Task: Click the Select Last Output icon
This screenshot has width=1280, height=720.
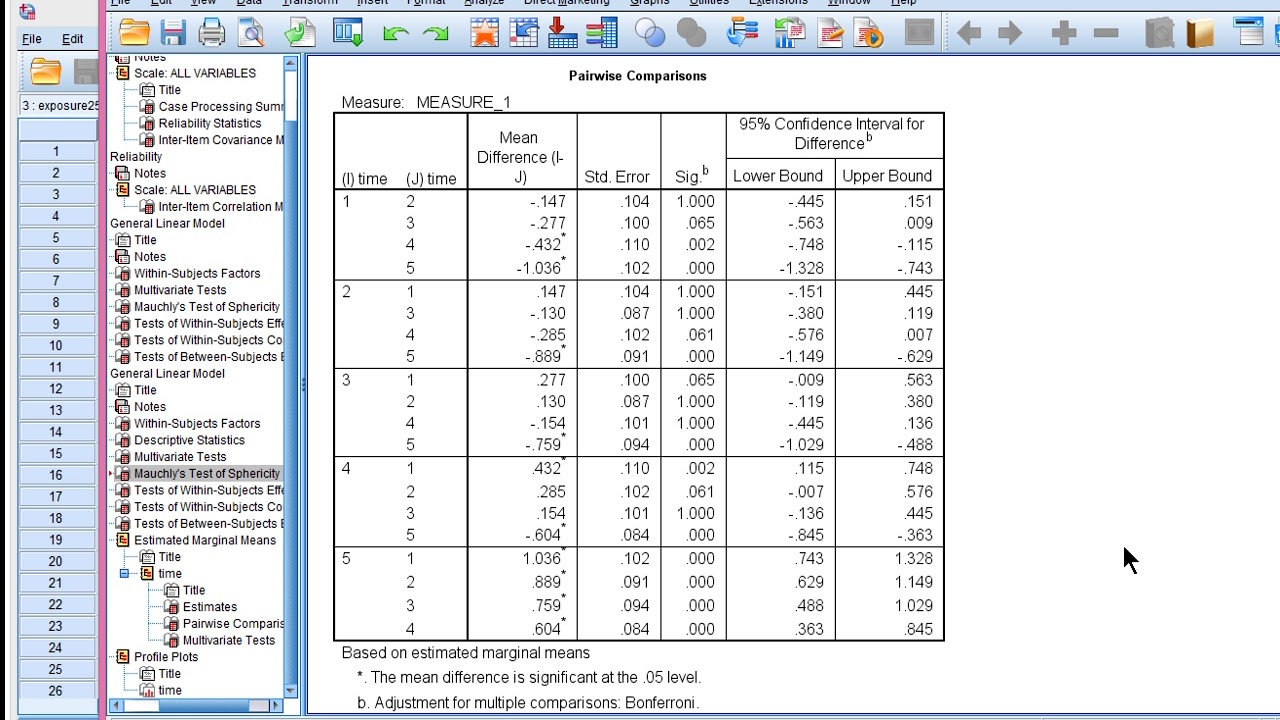Action: (x=742, y=33)
